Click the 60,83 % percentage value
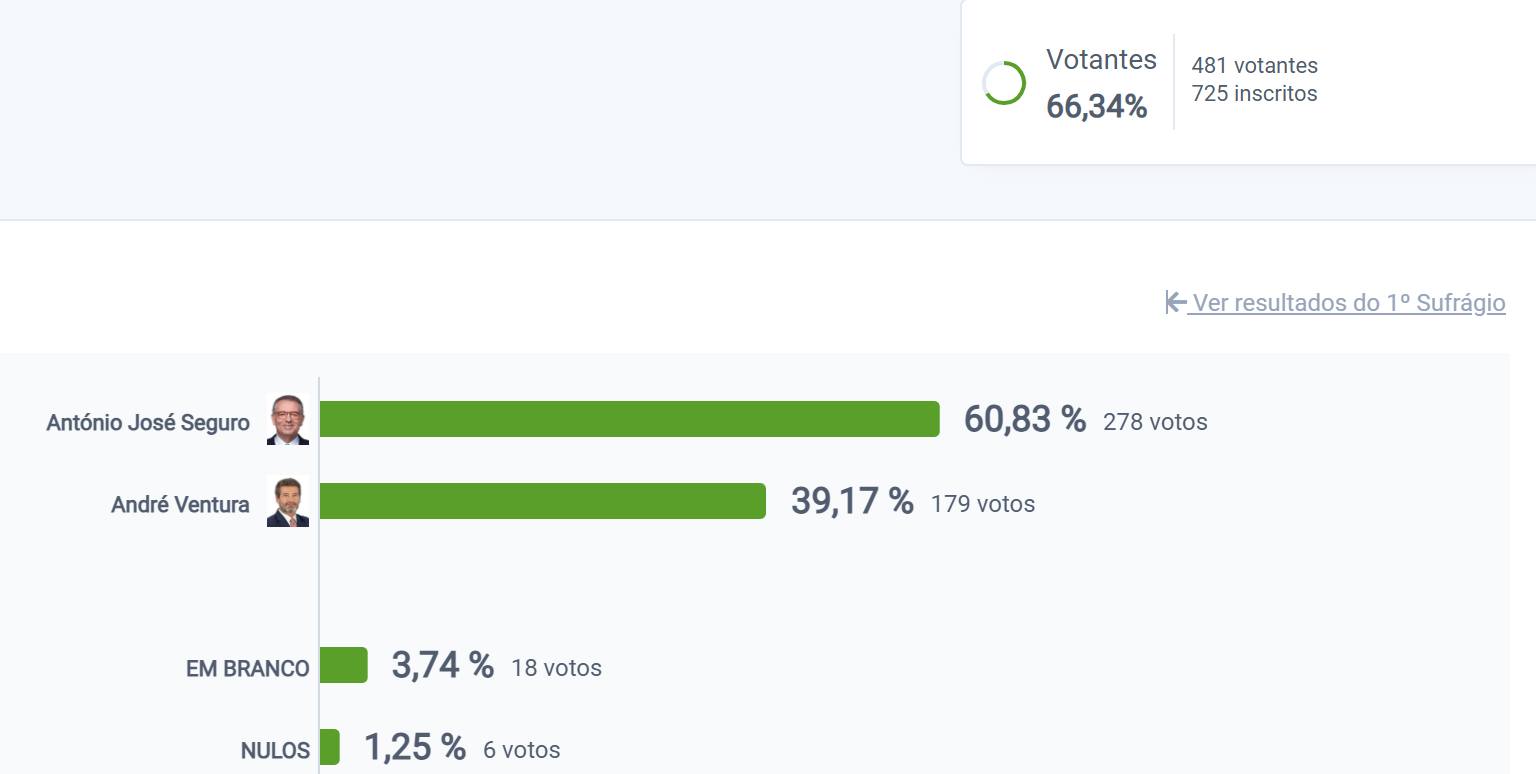This screenshot has height=774, width=1536. pos(1026,420)
